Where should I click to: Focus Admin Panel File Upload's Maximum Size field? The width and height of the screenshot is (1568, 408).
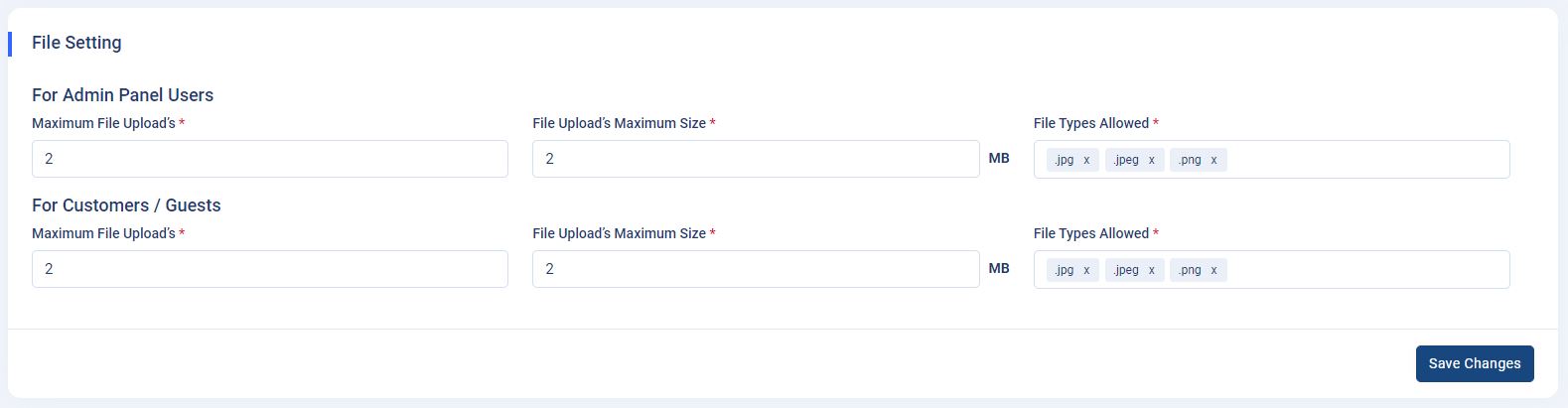pyautogui.click(x=756, y=159)
